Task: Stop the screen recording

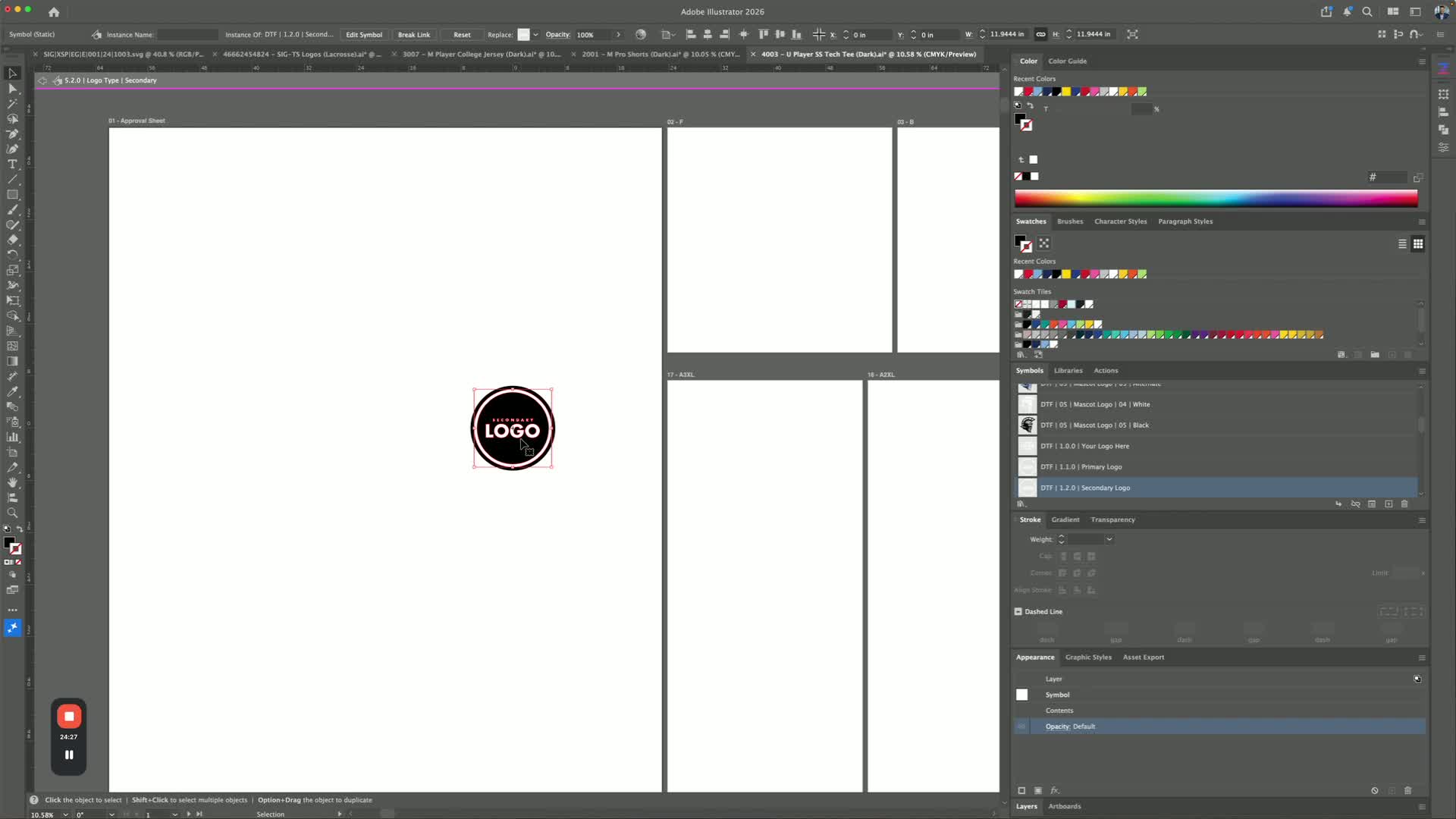Action: pyautogui.click(x=69, y=717)
